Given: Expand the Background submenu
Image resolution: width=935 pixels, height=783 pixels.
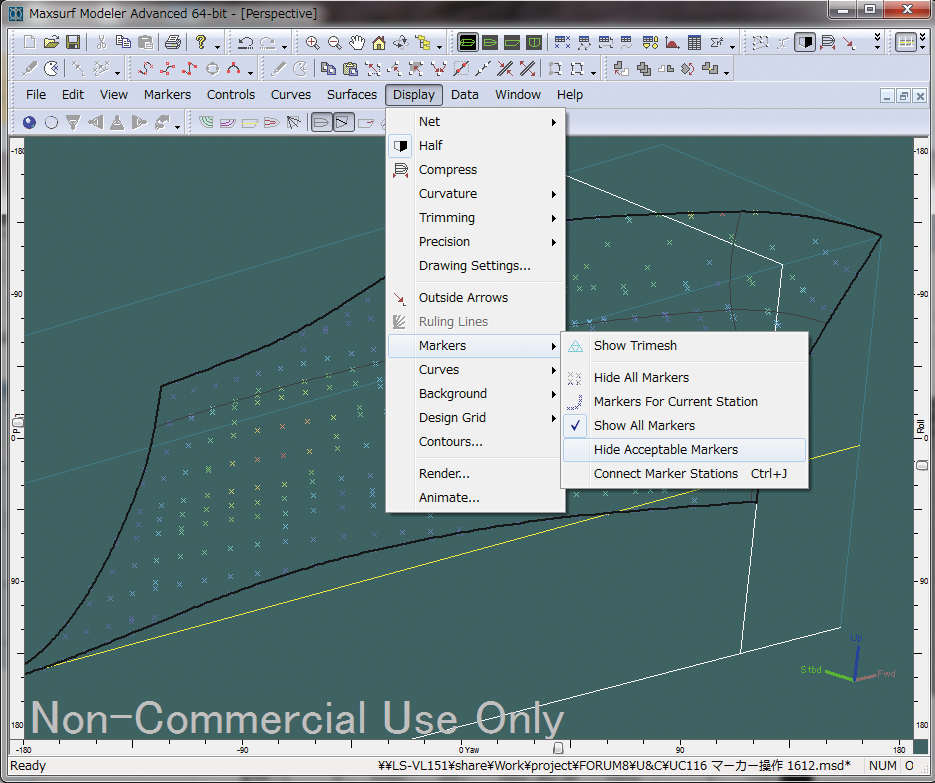Looking at the screenshot, I should [476, 394].
